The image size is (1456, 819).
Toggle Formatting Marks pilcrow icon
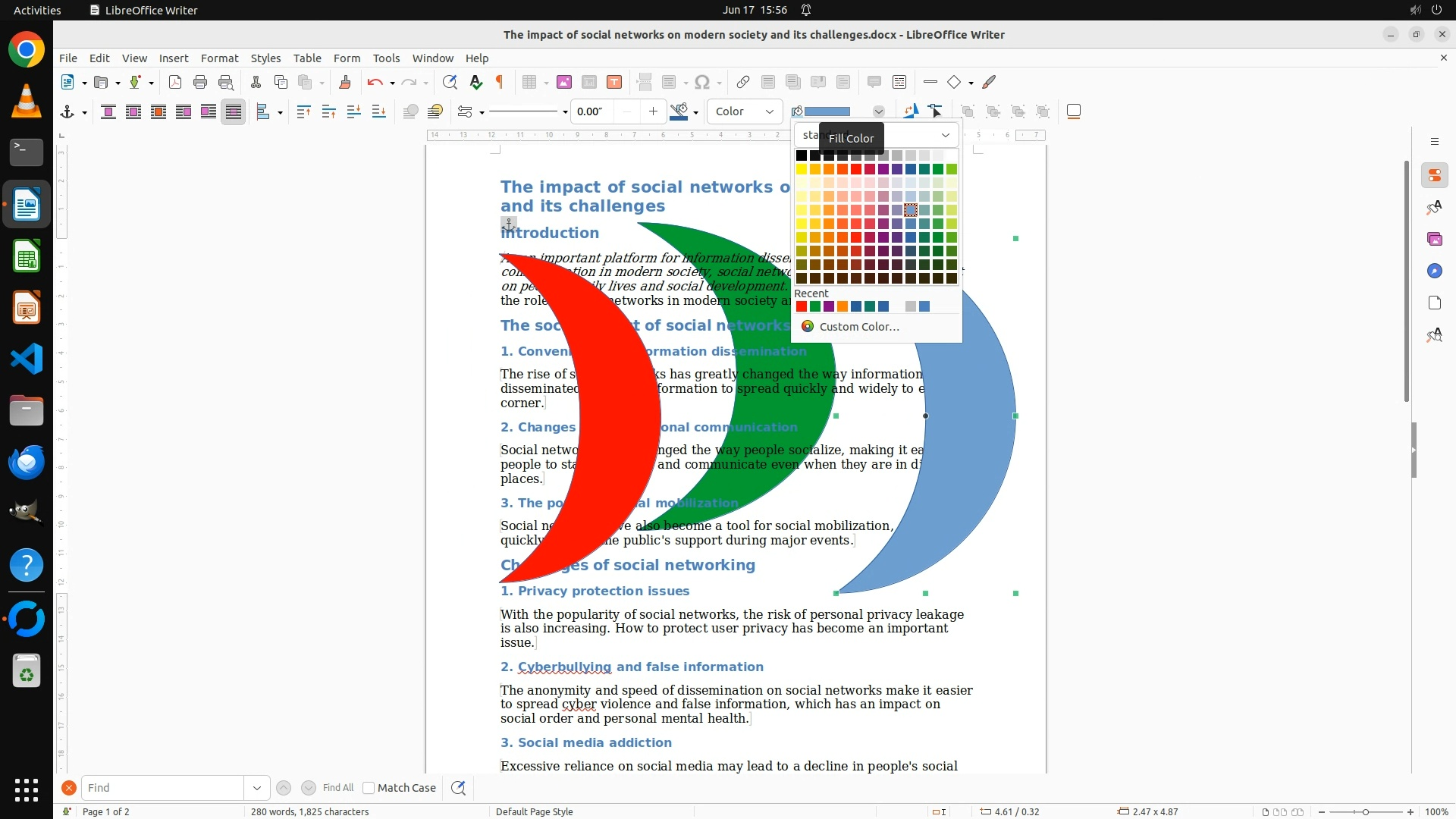point(500,82)
